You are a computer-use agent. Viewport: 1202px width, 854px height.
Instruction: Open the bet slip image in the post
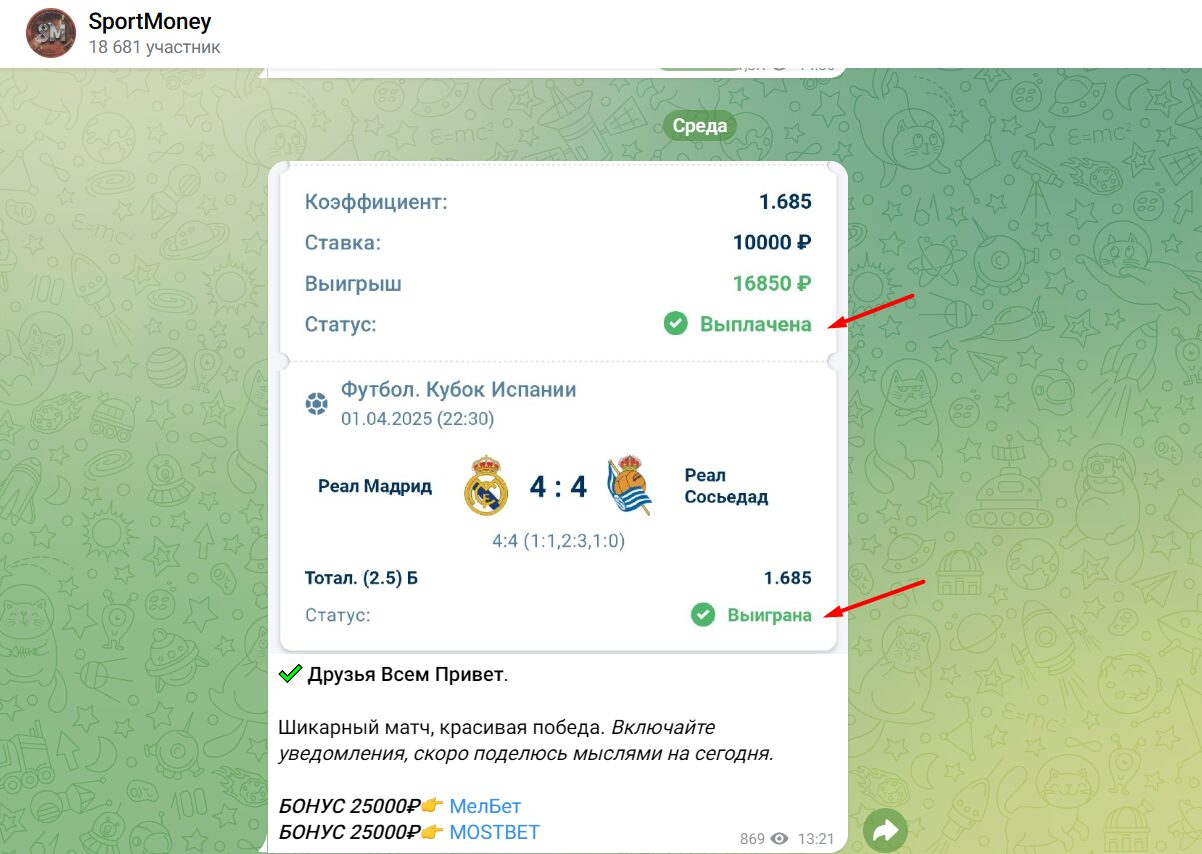(558, 407)
